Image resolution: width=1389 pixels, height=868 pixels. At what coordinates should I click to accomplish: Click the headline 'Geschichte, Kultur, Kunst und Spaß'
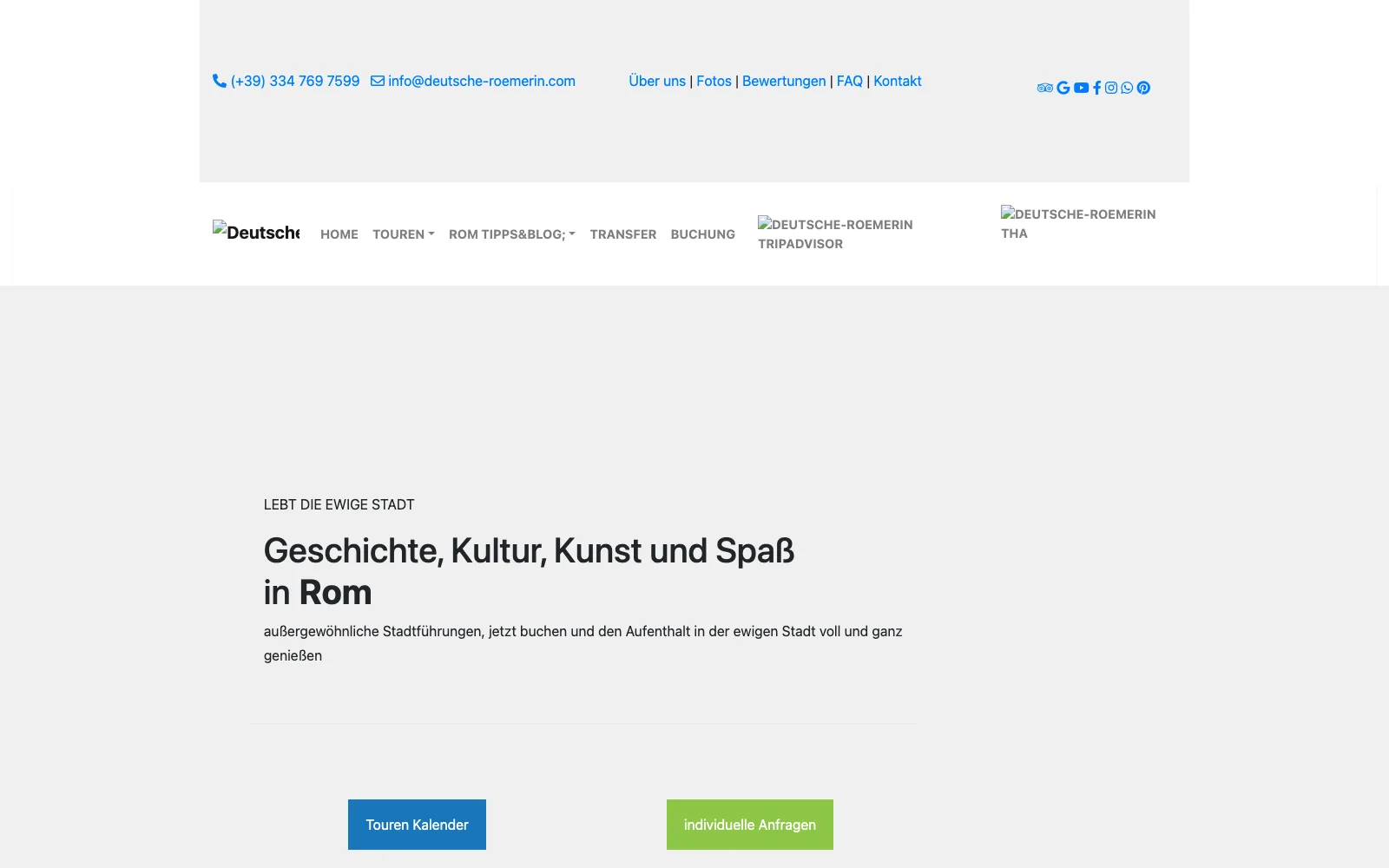pos(530,551)
